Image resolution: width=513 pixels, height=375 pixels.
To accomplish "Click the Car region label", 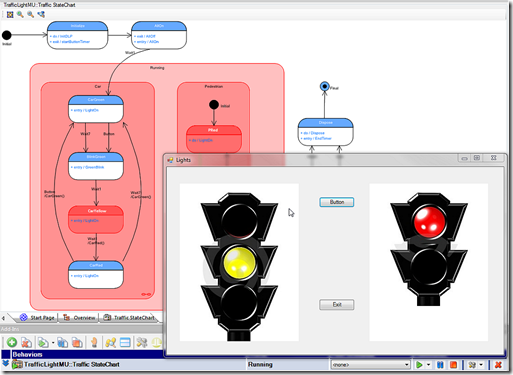I will point(98,86).
